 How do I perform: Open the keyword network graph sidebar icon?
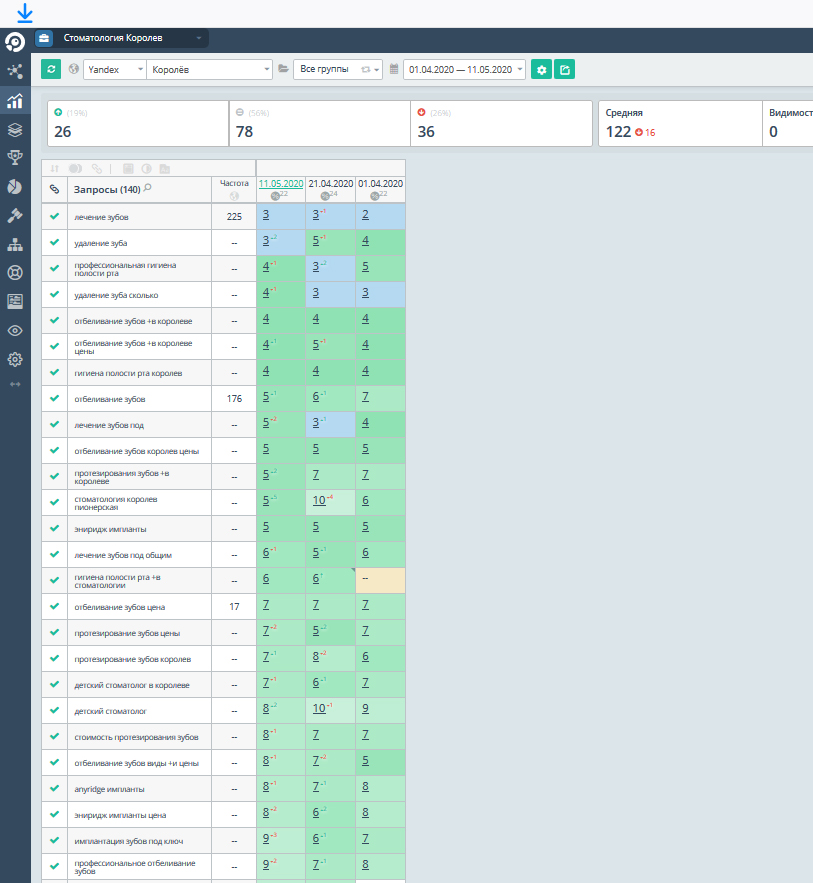tap(15, 71)
